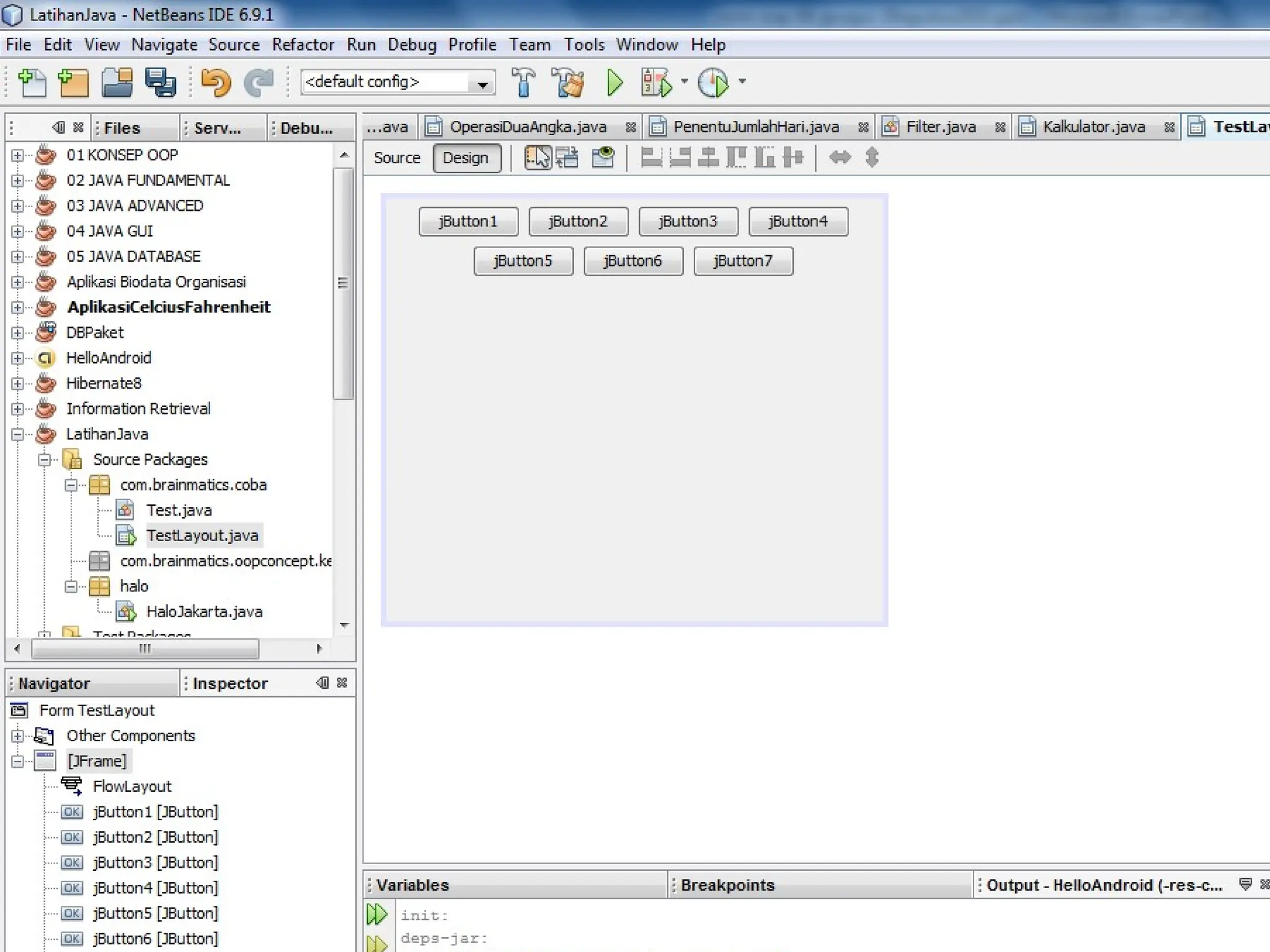1270x952 pixels.
Task: Open the default config dropdown
Action: 482,84
